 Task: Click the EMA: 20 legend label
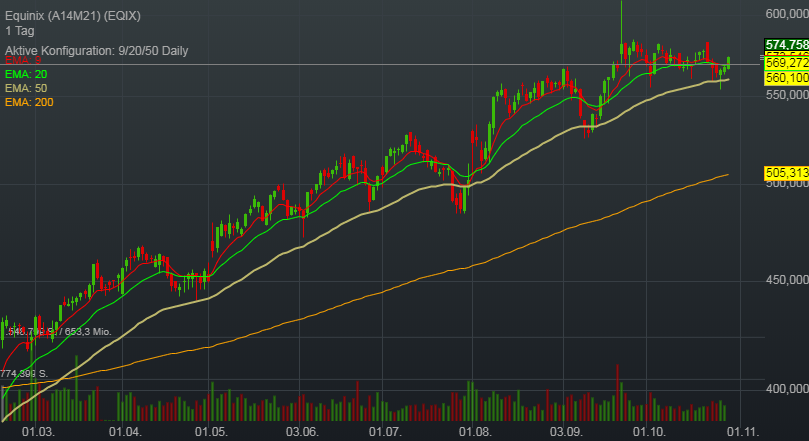click(x=26, y=74)
